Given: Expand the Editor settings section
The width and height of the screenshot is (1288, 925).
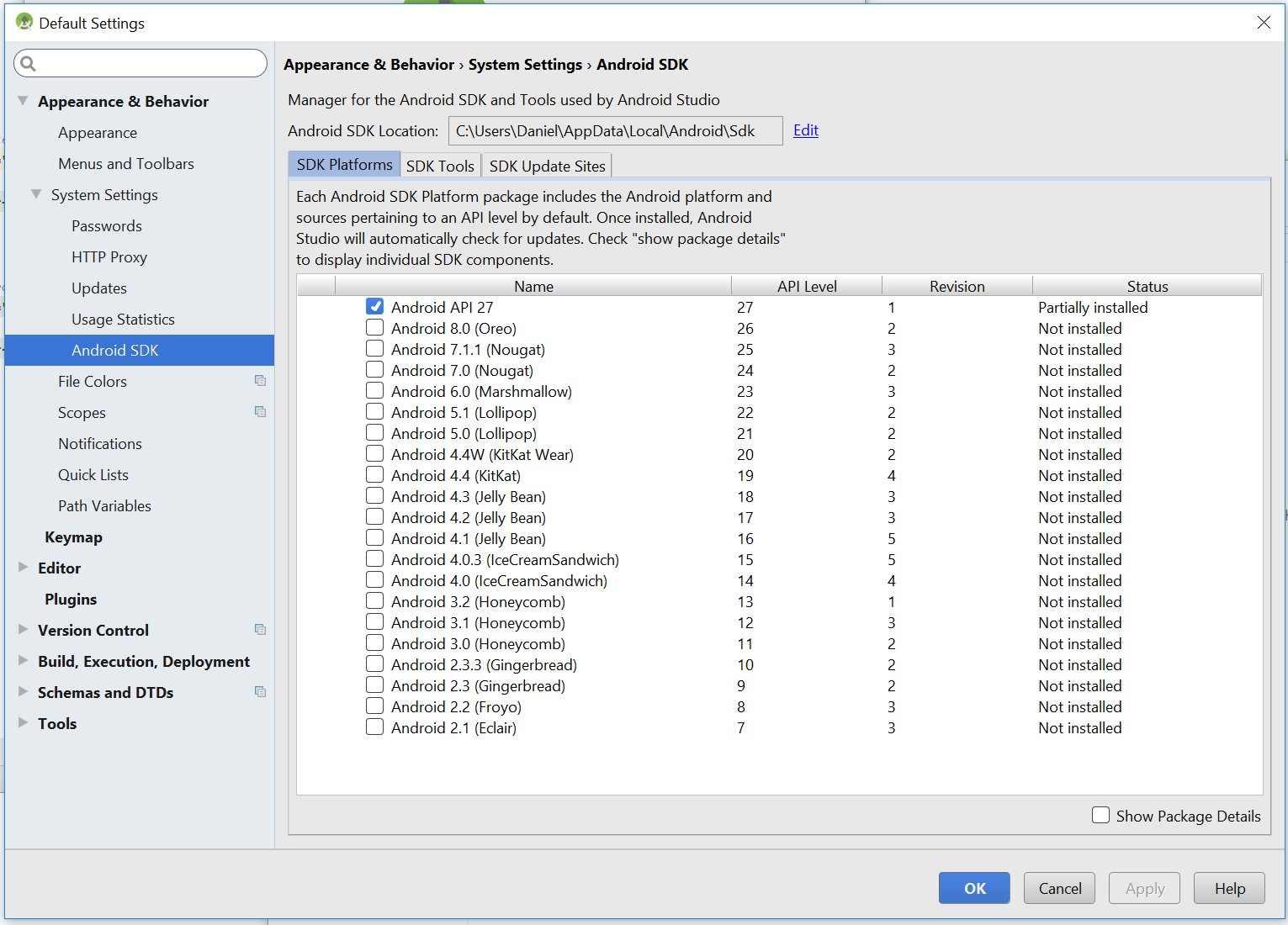Looking at the screenshot, I should click(x=23, y=568).
